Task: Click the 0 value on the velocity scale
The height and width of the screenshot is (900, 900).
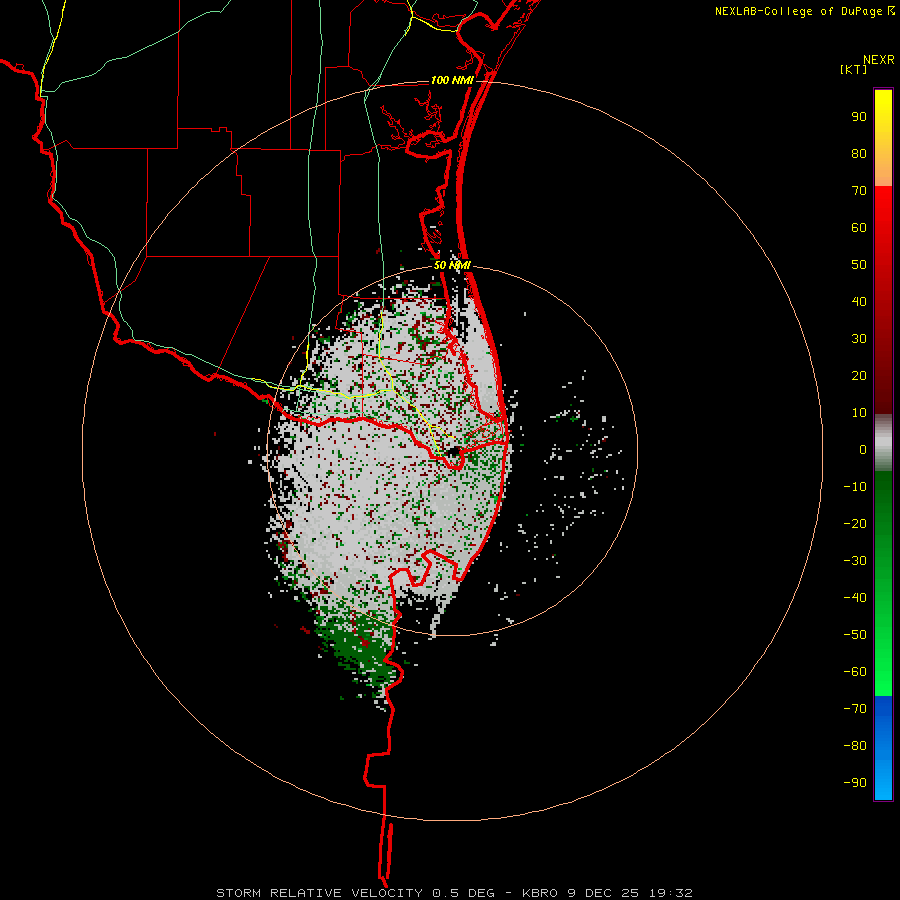Action: click(x=863, y=450)
